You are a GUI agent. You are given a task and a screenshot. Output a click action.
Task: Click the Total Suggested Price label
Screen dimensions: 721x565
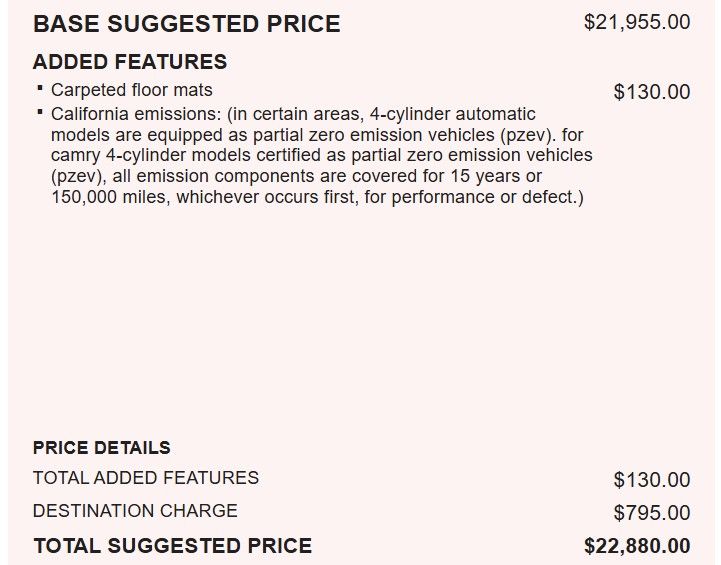[x=173, y=546]
